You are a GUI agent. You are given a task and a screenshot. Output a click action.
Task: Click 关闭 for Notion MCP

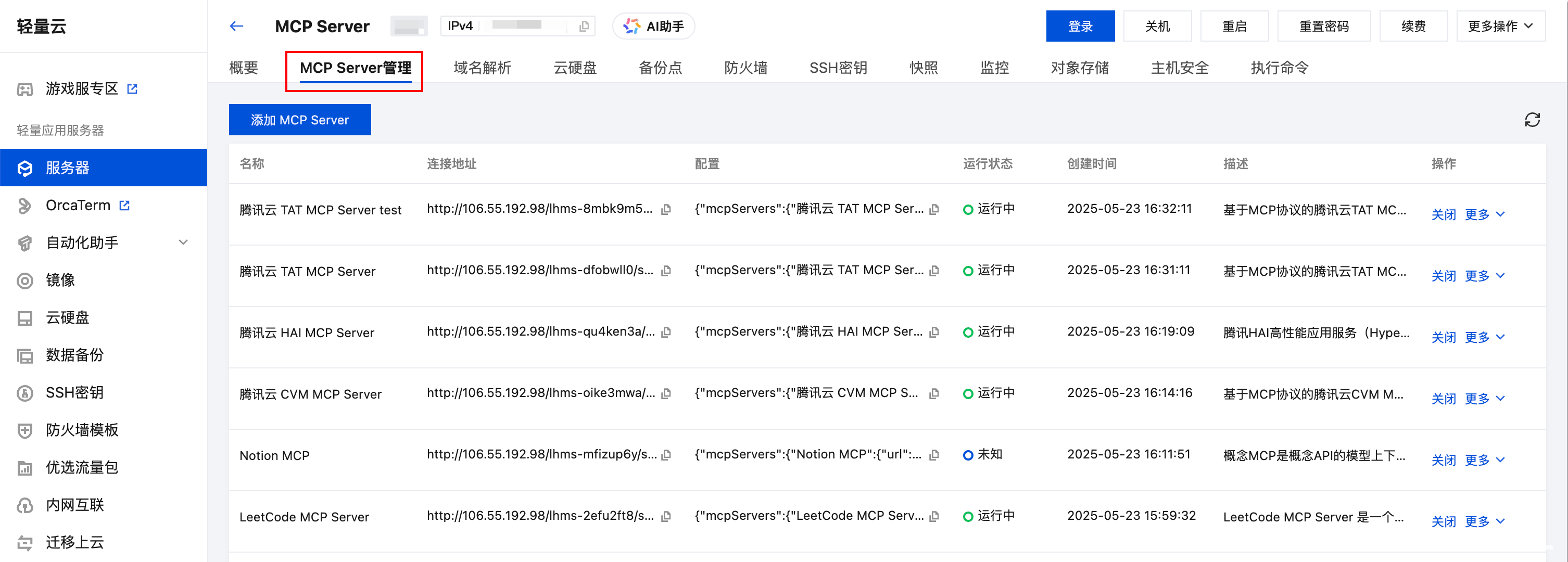coord(1443,461)
